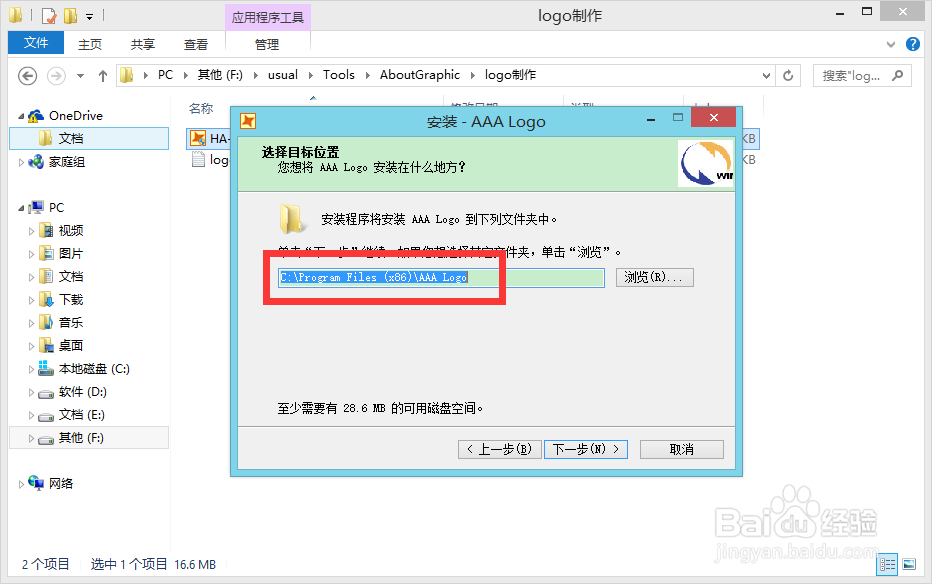Click the 浏览(R)... button
The image size is (932, 584).
click(654, 277)
